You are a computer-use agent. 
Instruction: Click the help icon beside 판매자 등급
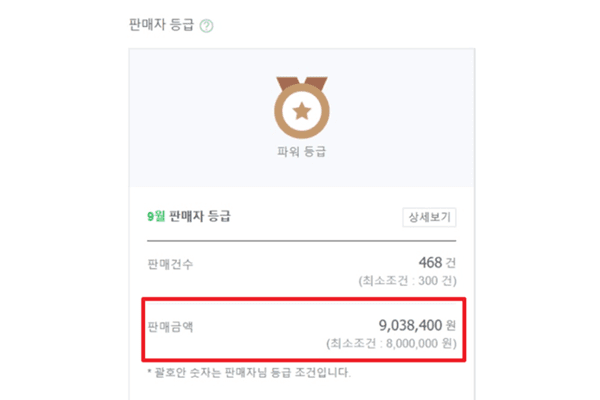[x=207, y=25]
